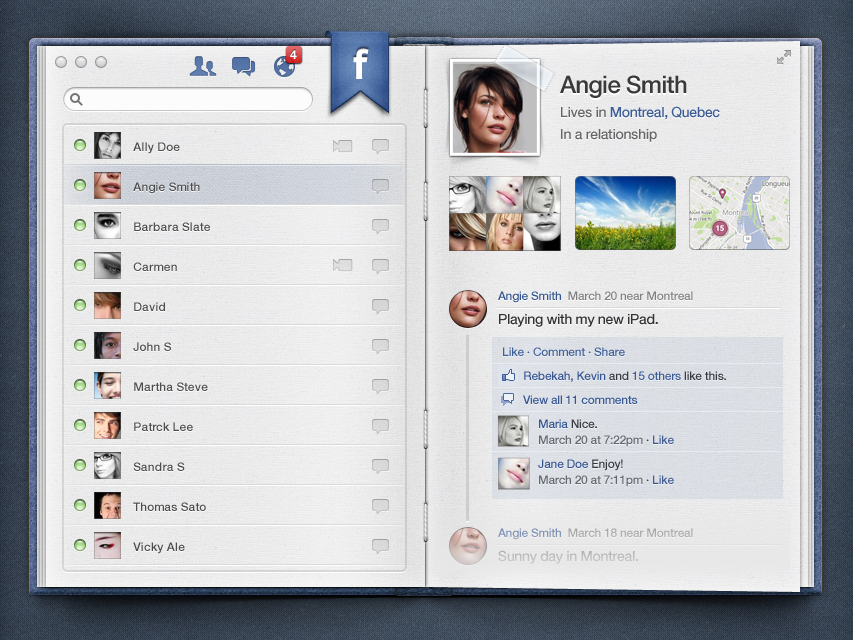Click Like on Jane Doe's comment
This screenshot has width=853, height=640.
663,480
